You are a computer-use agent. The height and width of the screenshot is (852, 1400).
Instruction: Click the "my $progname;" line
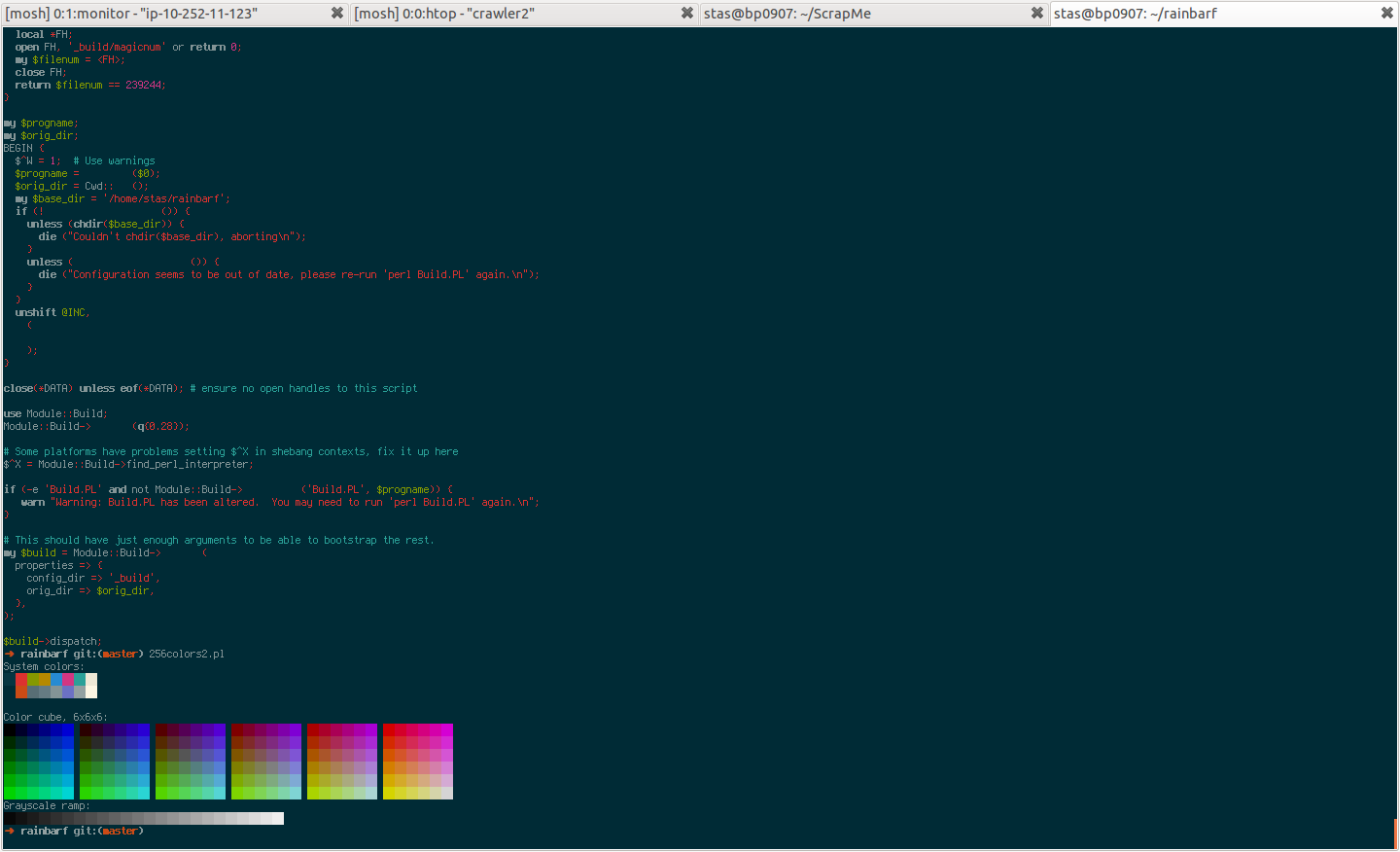point(41,124)
